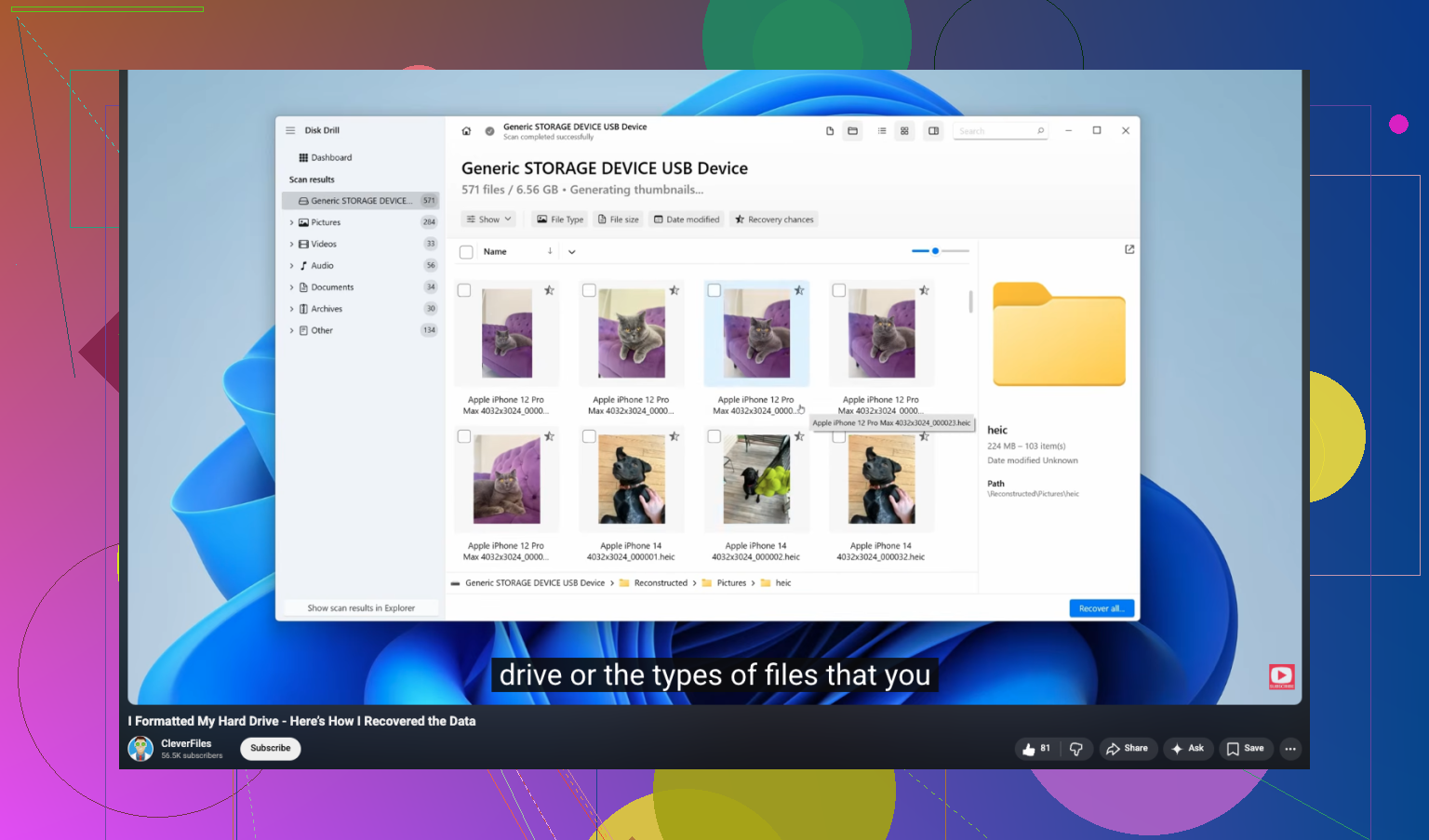1429x840 pixels.
Task: Click the heic folder in the breadcrumb
Action: (783, 583)
